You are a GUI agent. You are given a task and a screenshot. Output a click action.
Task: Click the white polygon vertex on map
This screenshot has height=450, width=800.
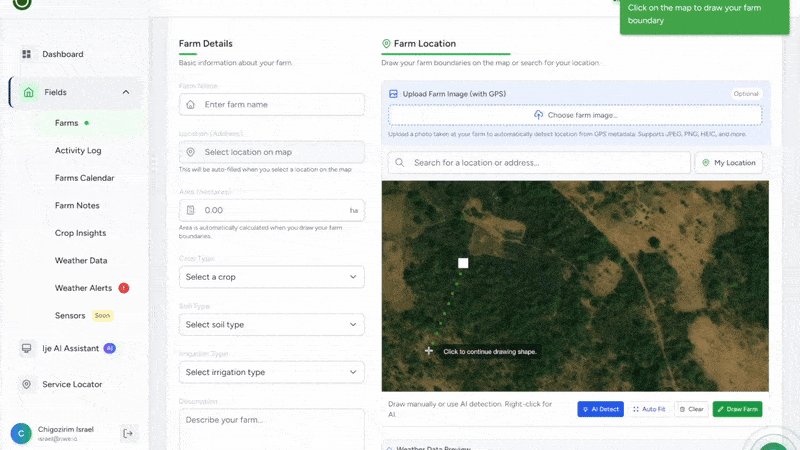(463, 263)
